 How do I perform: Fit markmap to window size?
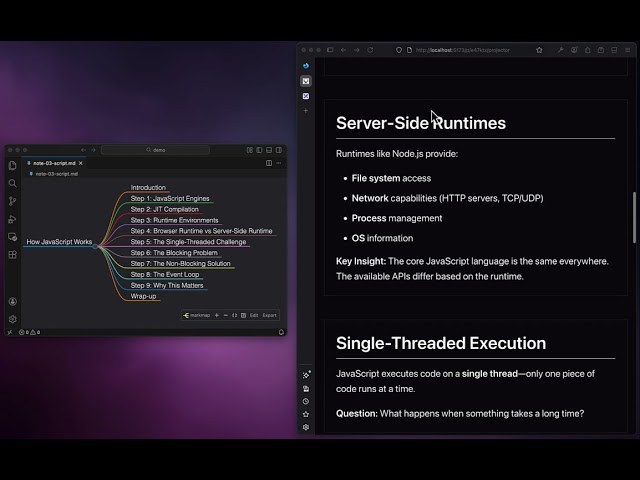(x=235, y=316)
